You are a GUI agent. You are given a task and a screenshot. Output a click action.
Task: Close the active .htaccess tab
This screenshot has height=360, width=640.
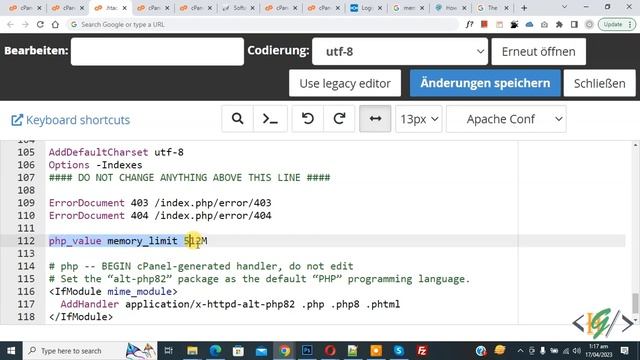coord(124,8)
